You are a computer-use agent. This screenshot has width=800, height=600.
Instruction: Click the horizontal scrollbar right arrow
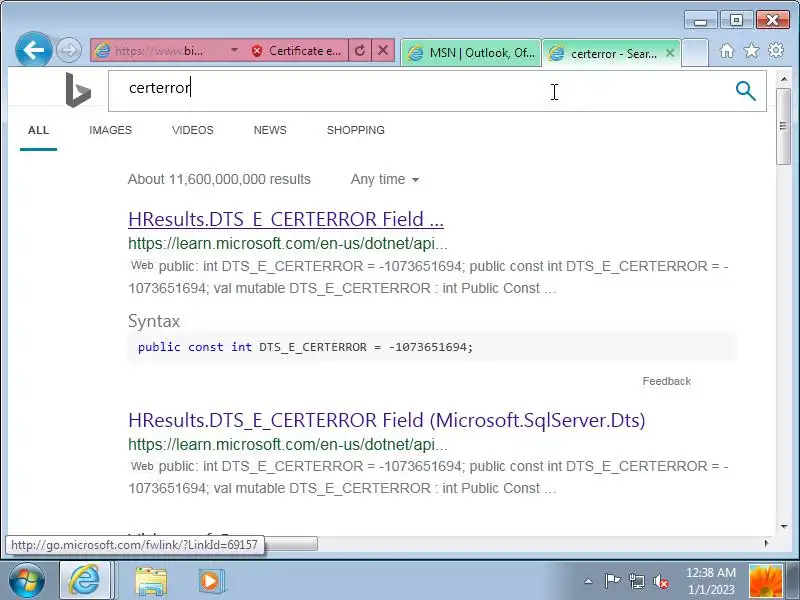(766, 543)
